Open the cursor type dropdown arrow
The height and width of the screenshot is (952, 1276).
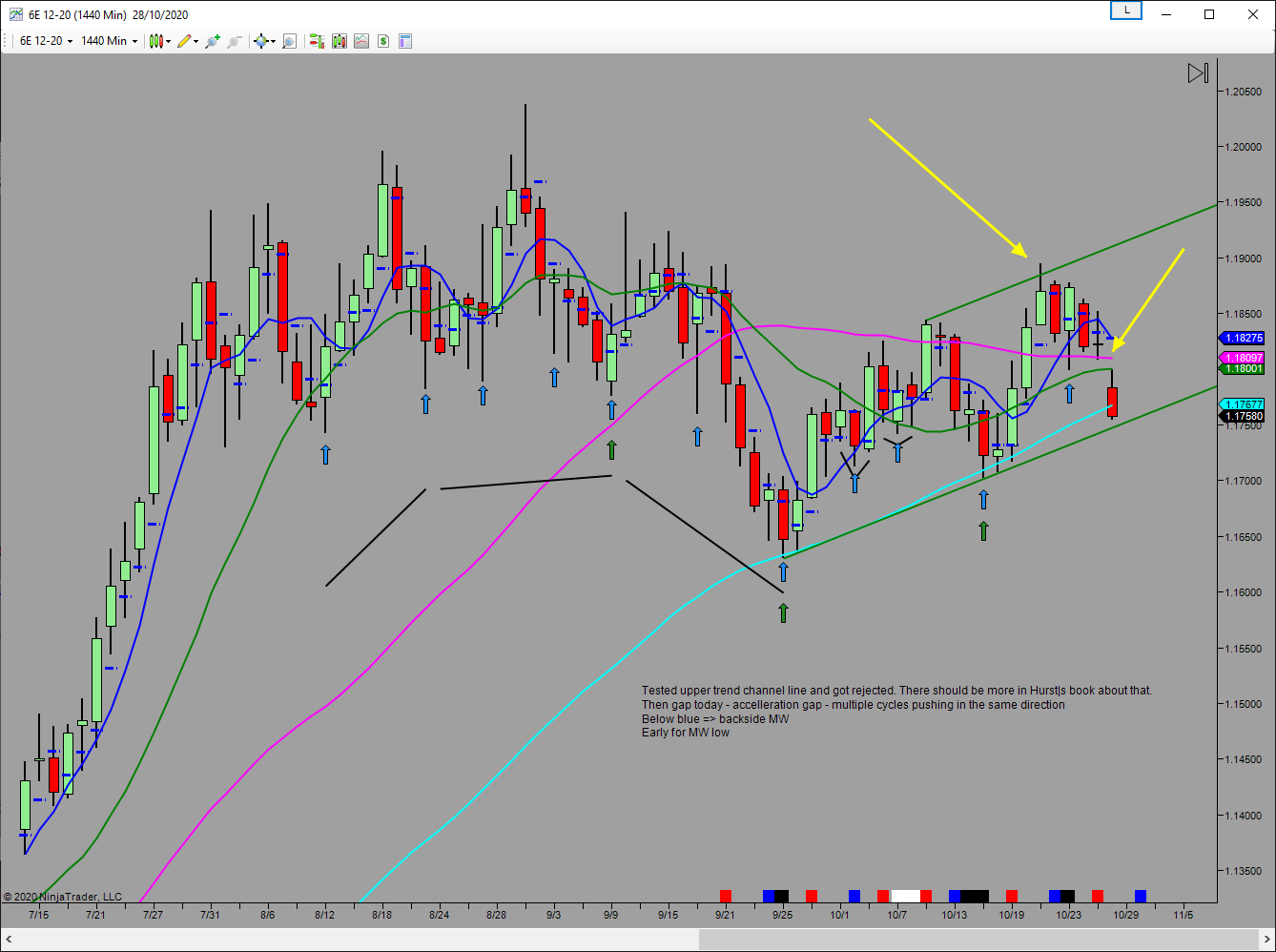tap(273, 42)
